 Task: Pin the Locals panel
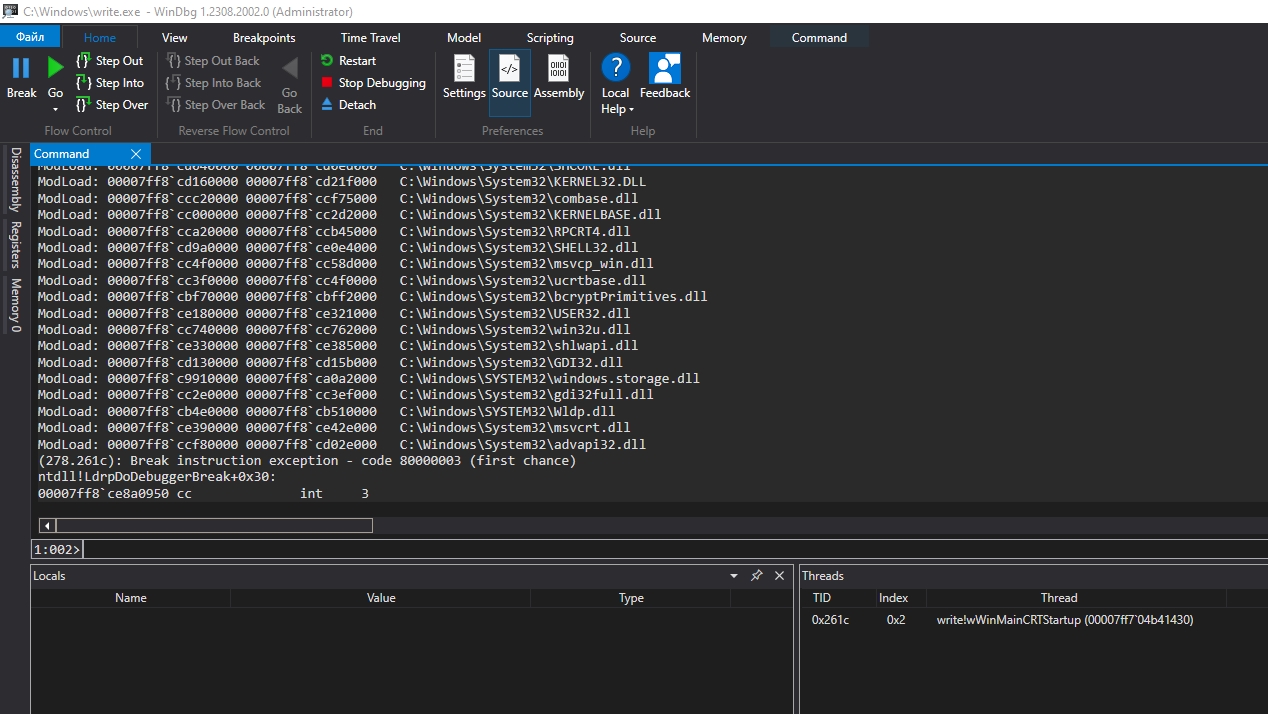[757, 576]
